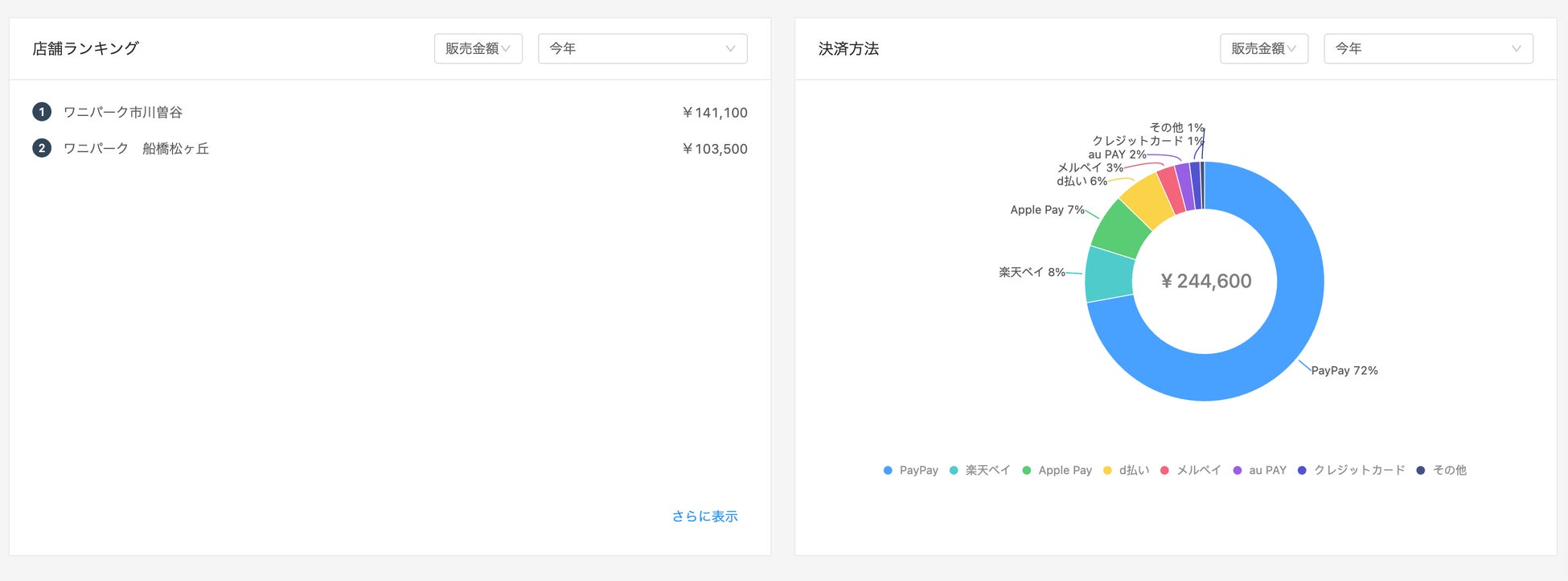Viewport: 1568px width, 581px height.
Task: Select the ワニパーク市川曽谷 ranking row
Action: [390, 112]
